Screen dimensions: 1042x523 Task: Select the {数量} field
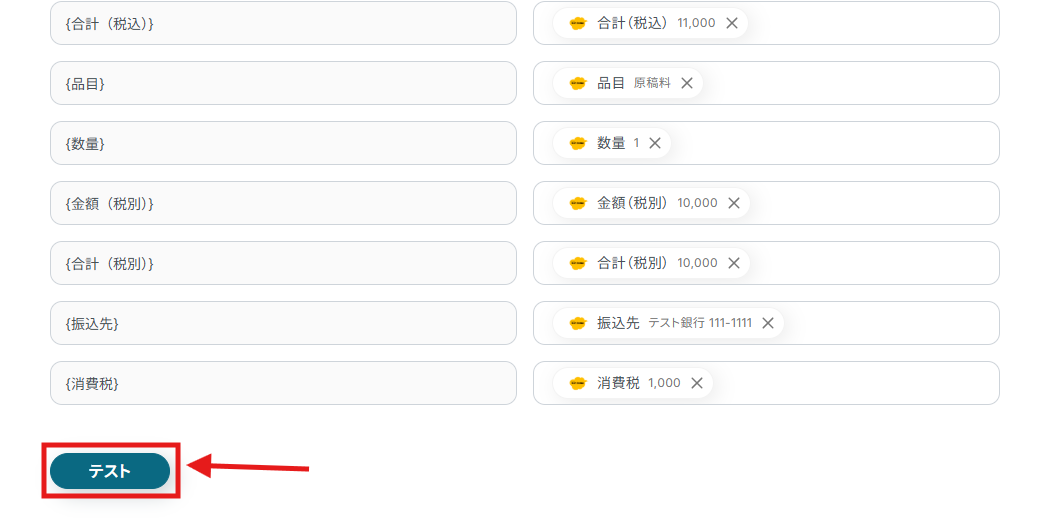pos(283,143)
